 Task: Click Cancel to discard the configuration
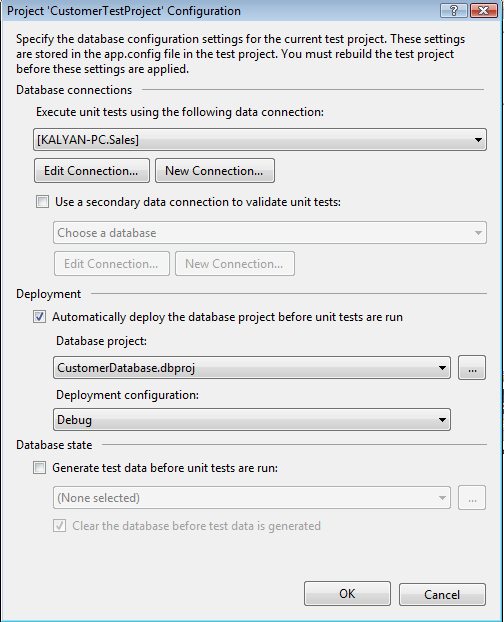pos(442,594)
